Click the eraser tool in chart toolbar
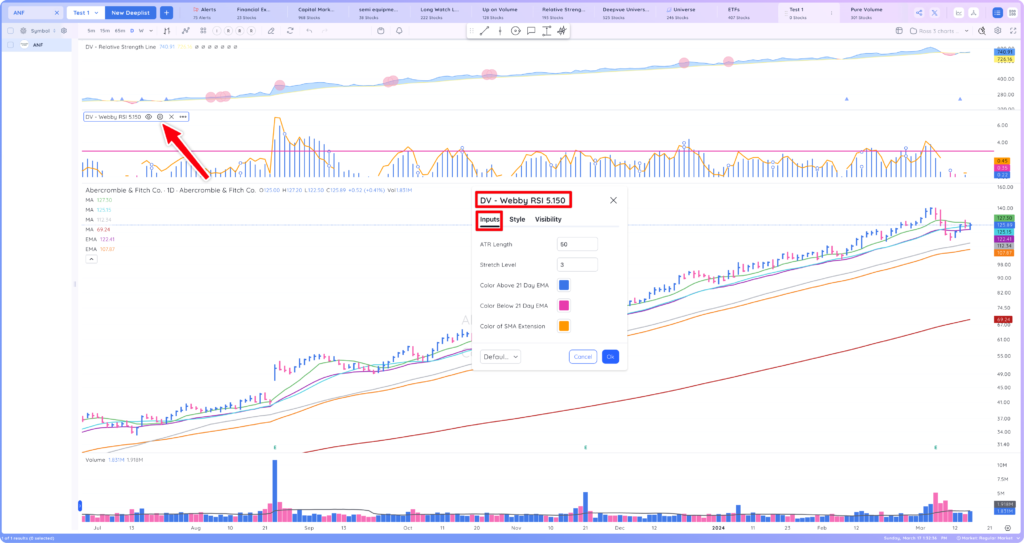 pos(271,31)
